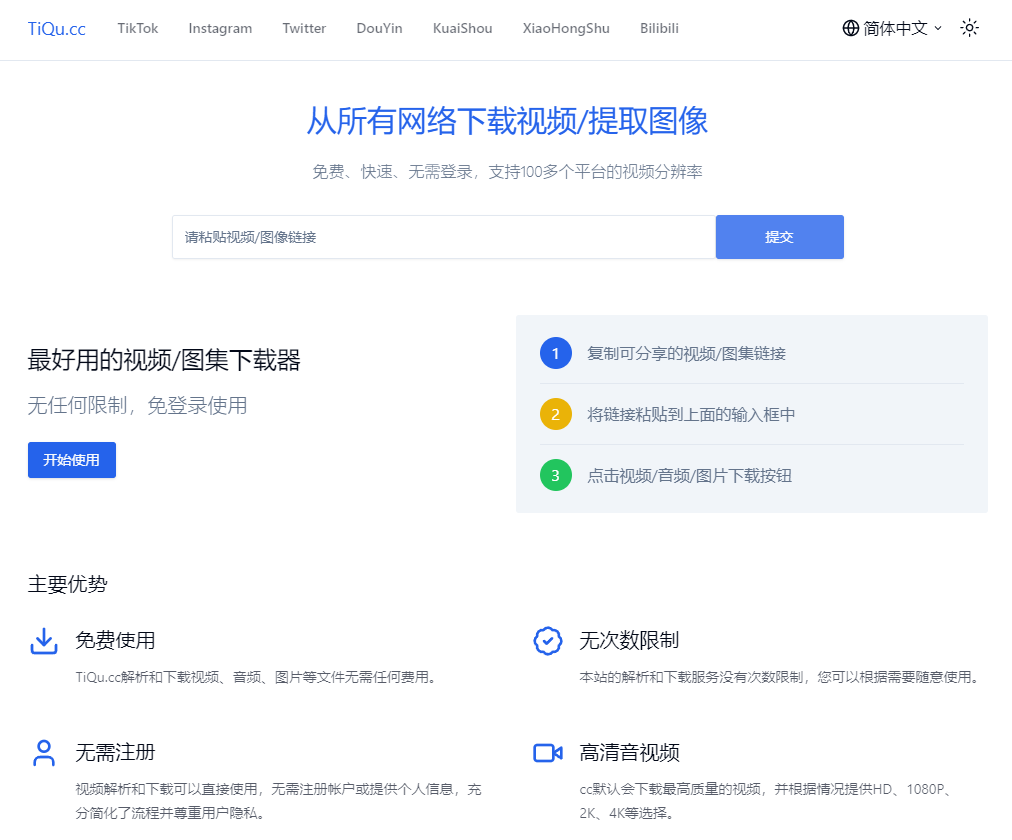Click the person icon beside 无需注册
Viewport: 1012px width, 840px height.
point(43,752)
